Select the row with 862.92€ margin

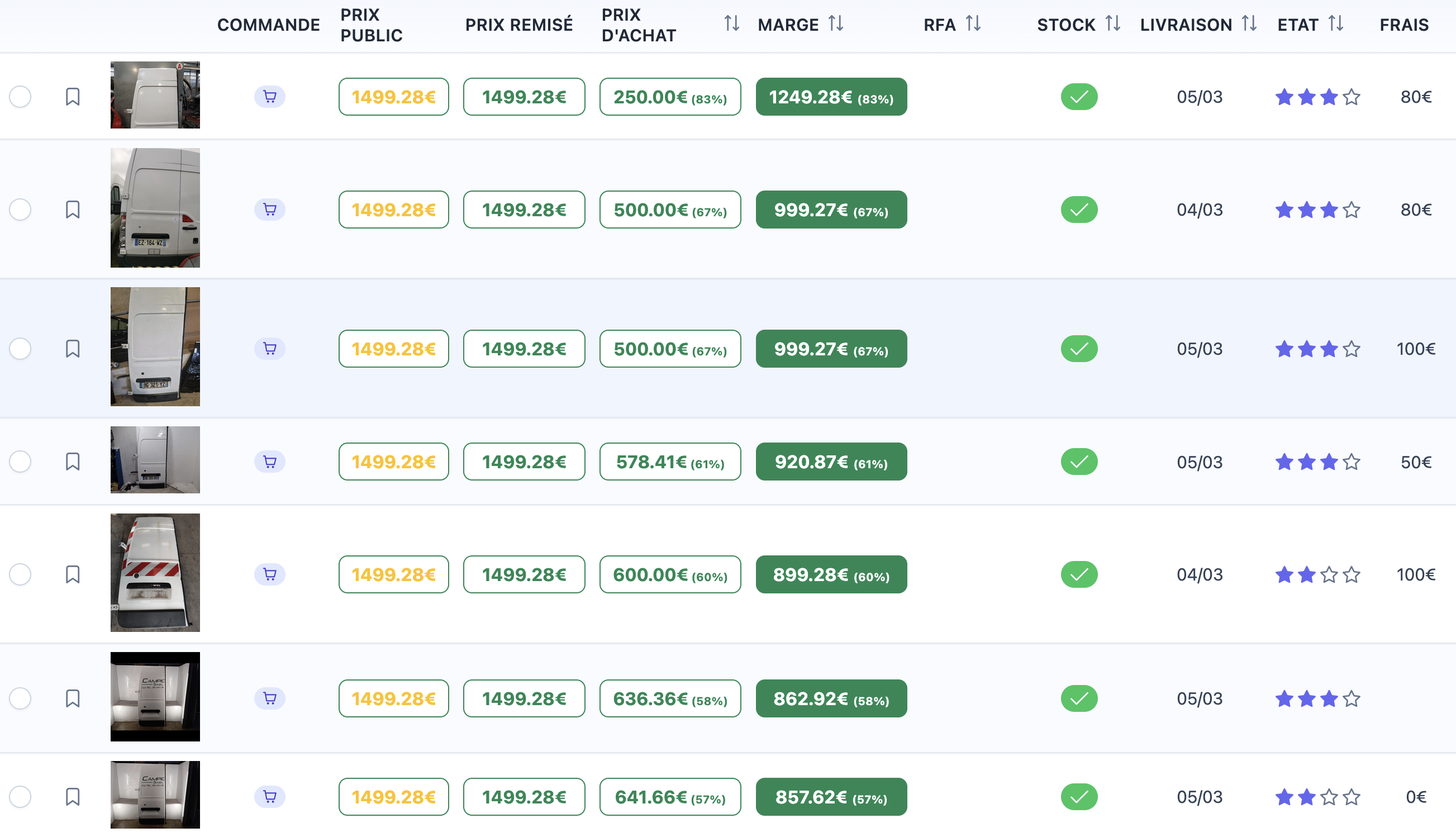pyautogui.click(x=20, y=698)
